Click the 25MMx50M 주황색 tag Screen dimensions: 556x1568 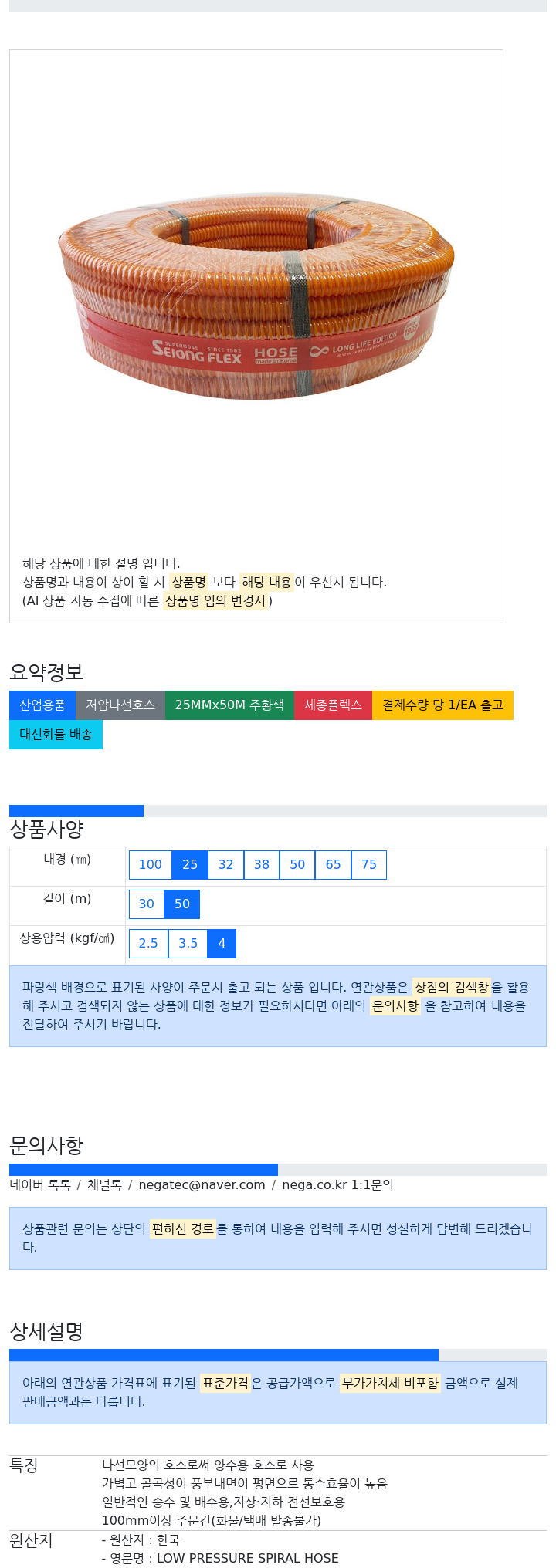coord(229,705)
